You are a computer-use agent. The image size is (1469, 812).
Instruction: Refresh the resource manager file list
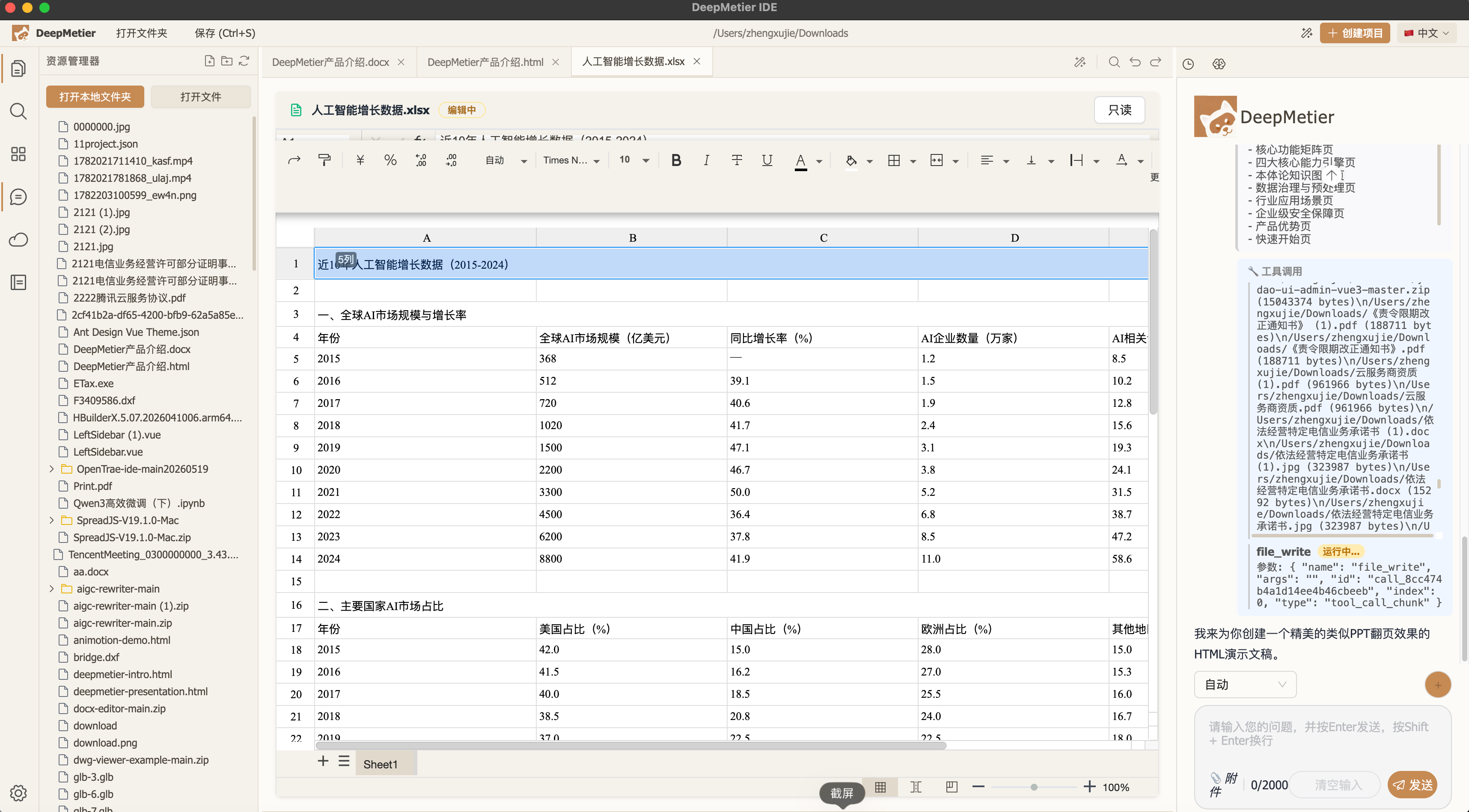244,61
